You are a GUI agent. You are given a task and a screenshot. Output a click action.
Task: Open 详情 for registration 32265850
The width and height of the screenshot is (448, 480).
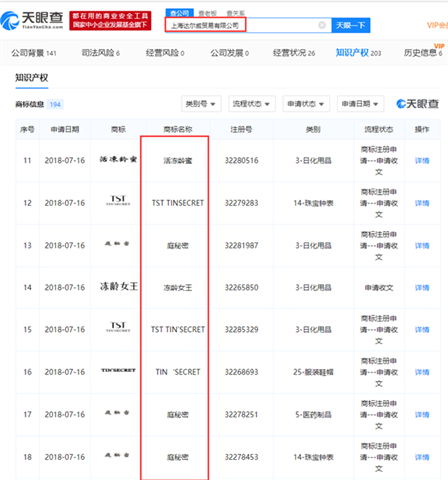click(x=422, y=288)
